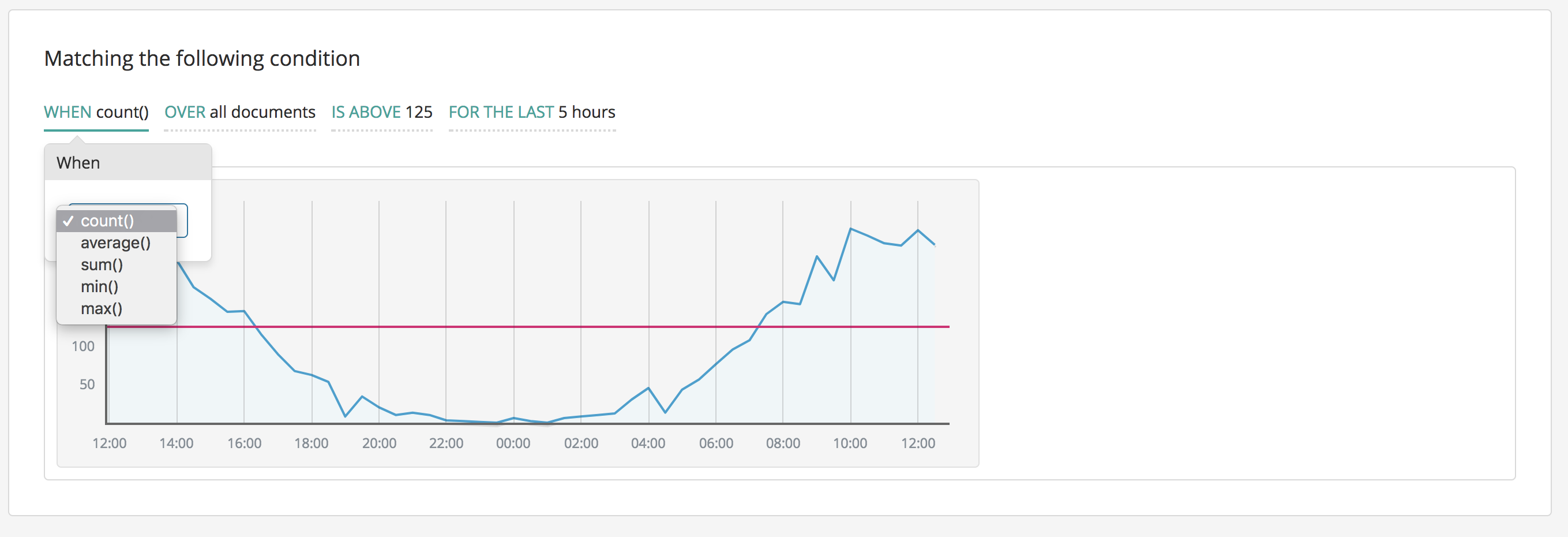
Task: Click the WHEN count() expression
Action: [x=96, y=112]
